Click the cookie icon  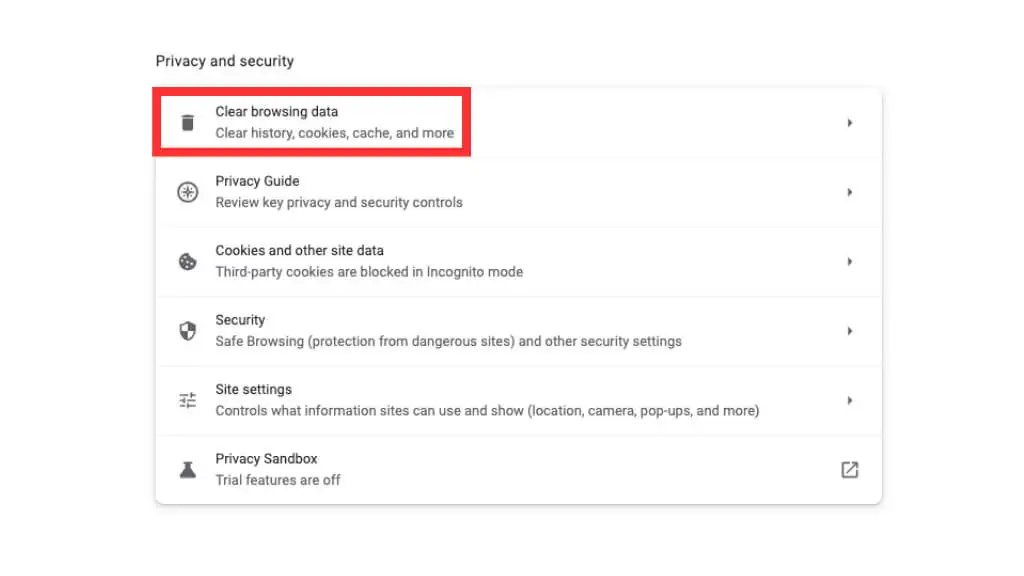(x=187, y=262)
